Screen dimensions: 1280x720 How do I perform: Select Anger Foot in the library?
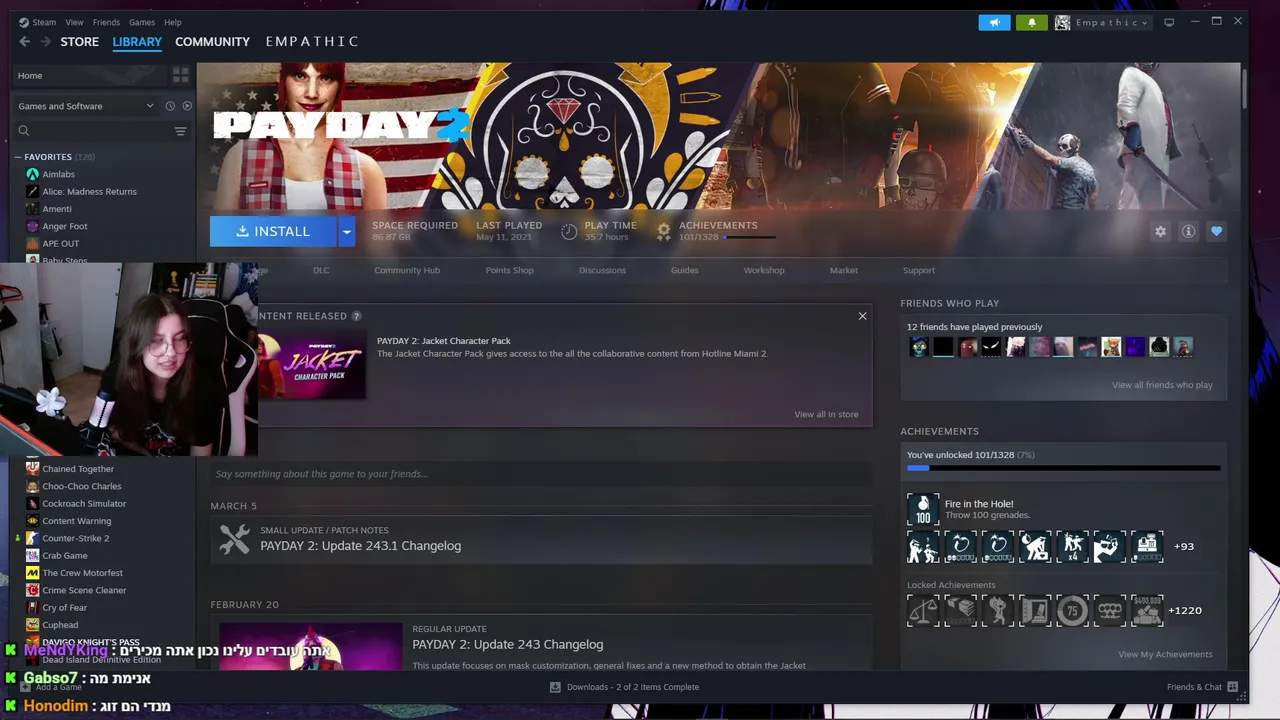[65, 226]
